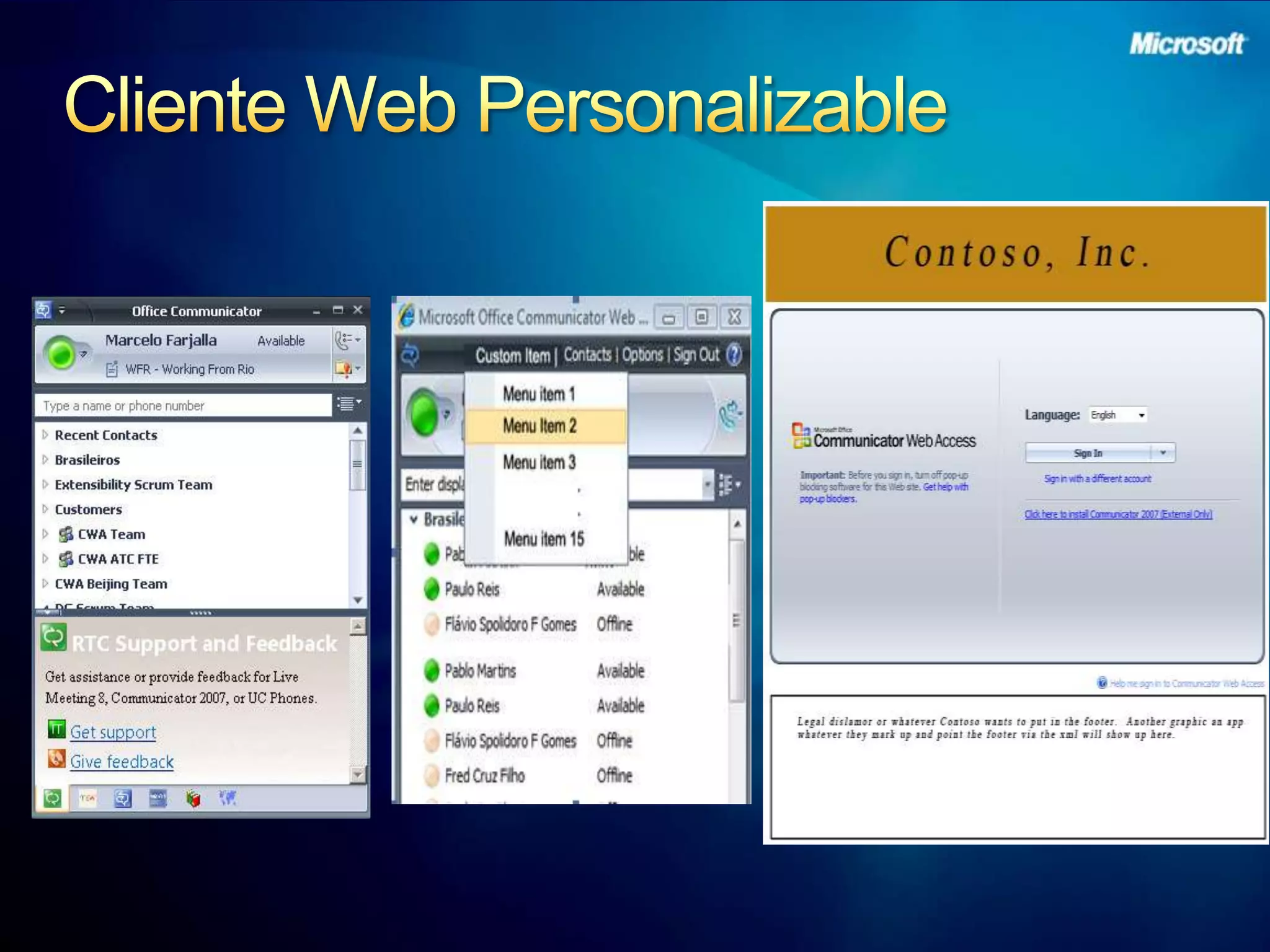Open the search box dropdown arrow in Communicator Web

click(x=708, y=484)
